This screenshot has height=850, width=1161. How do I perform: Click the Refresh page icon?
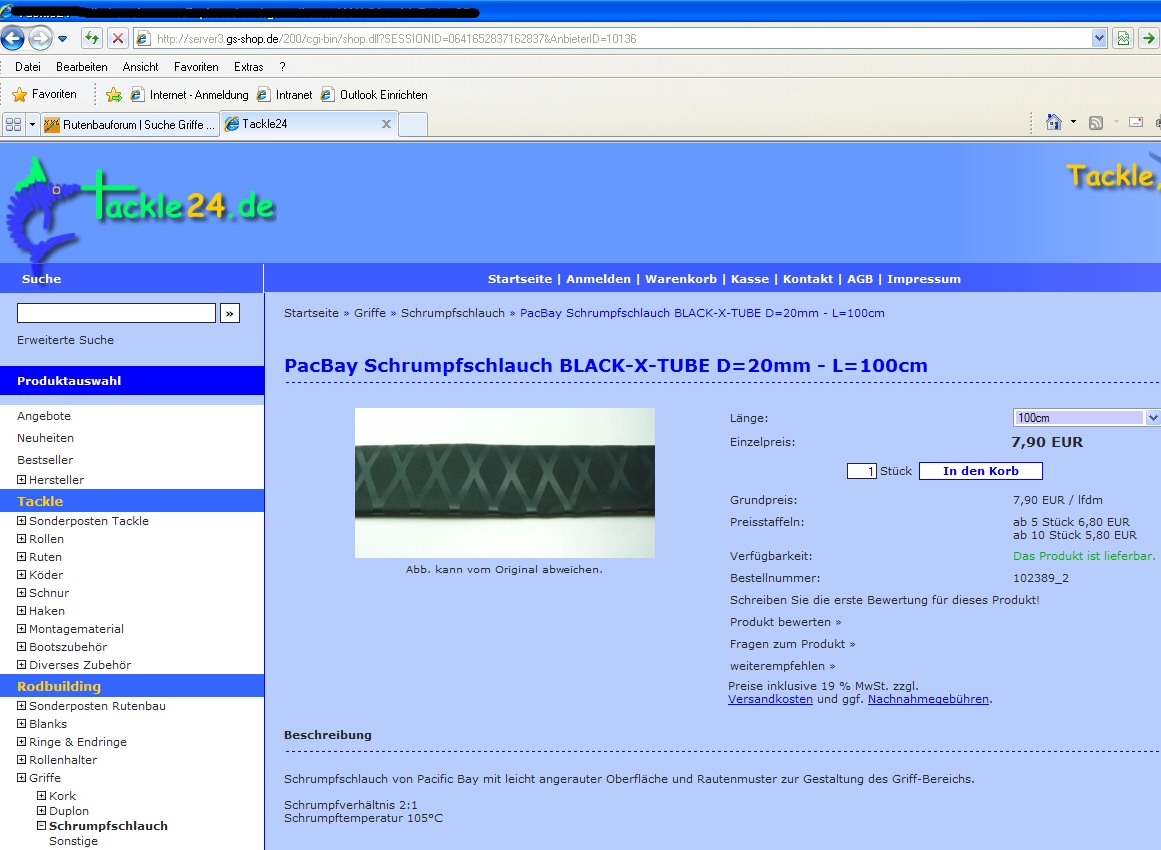[x=92, y=39]
